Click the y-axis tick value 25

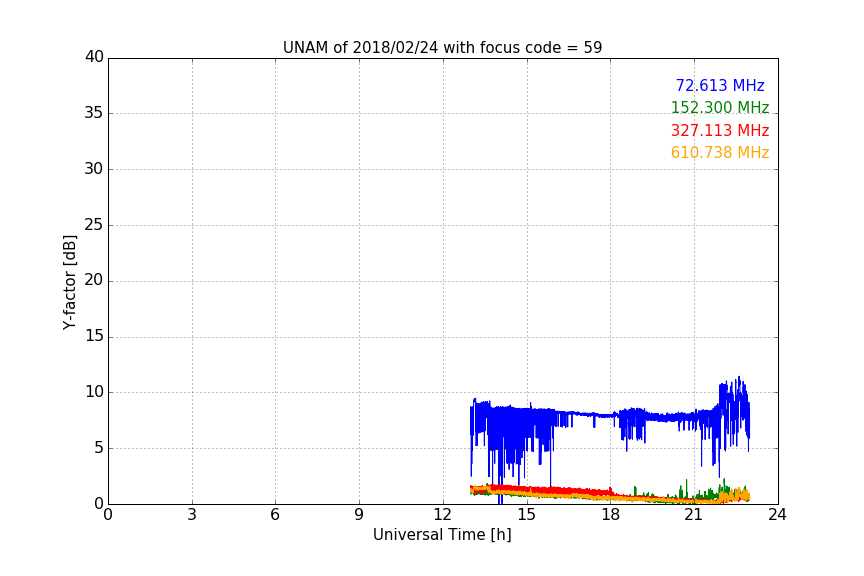pos(94,224)
